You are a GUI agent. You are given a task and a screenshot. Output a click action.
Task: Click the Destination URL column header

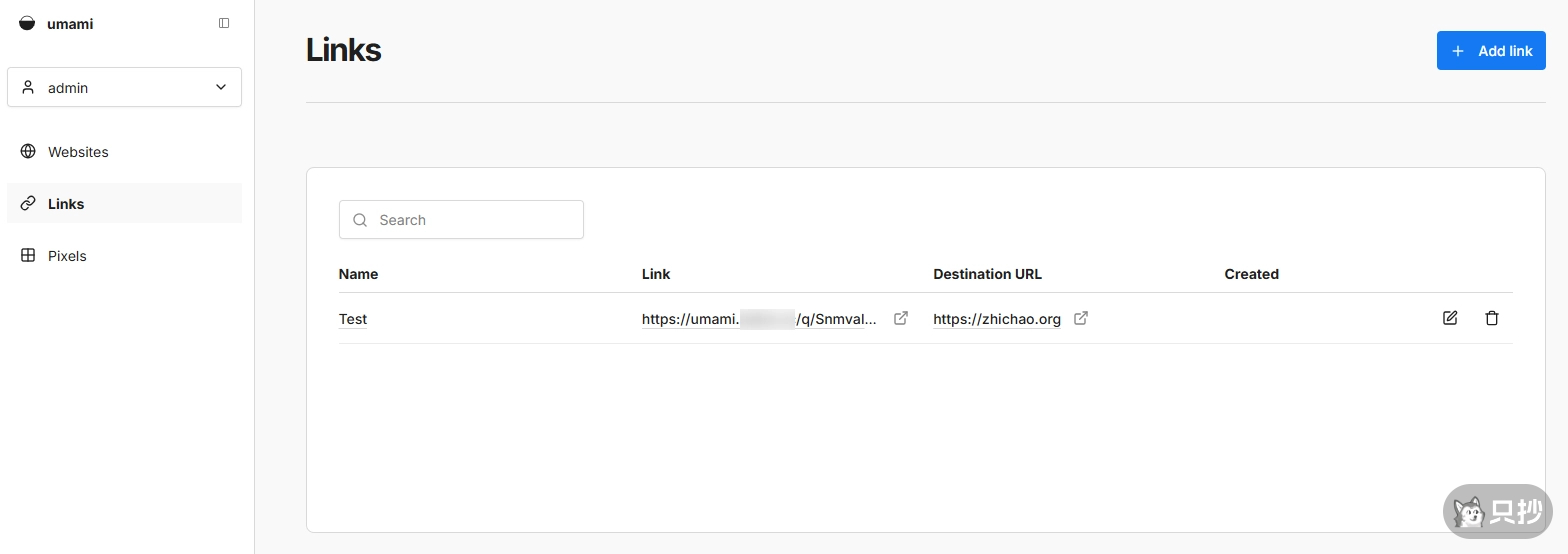click(x=987, y=274)
